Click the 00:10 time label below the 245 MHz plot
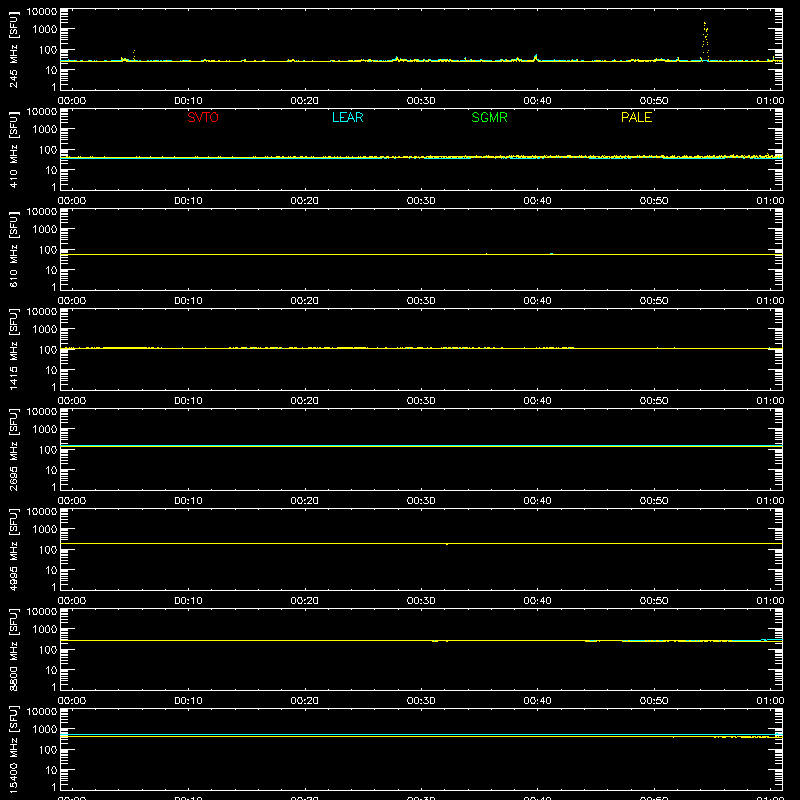 point(188,101)
